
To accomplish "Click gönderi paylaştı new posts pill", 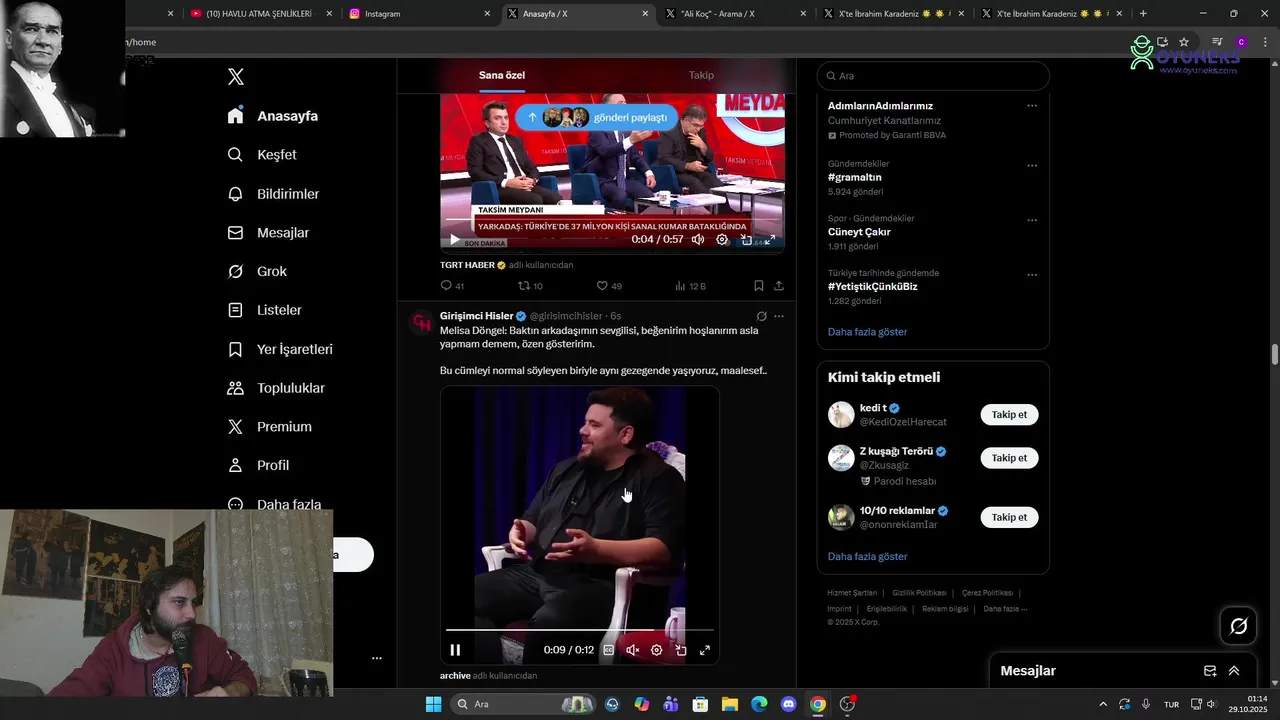I will pos(597,117).
